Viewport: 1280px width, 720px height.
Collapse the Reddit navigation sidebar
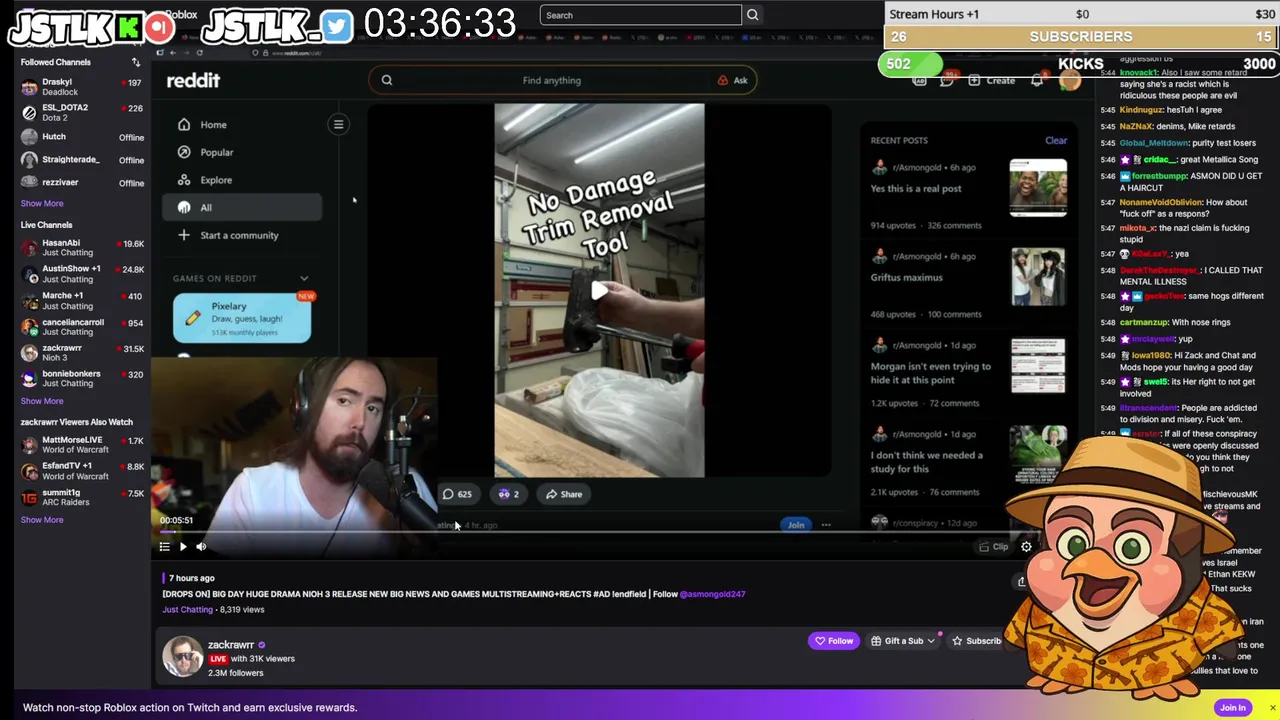click(338, 124)
